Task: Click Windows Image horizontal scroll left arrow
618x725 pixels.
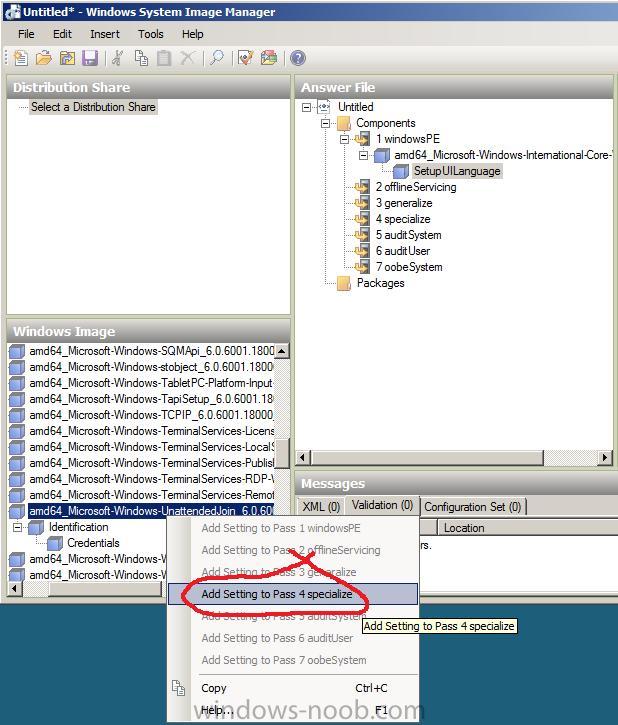Action: 15,589
